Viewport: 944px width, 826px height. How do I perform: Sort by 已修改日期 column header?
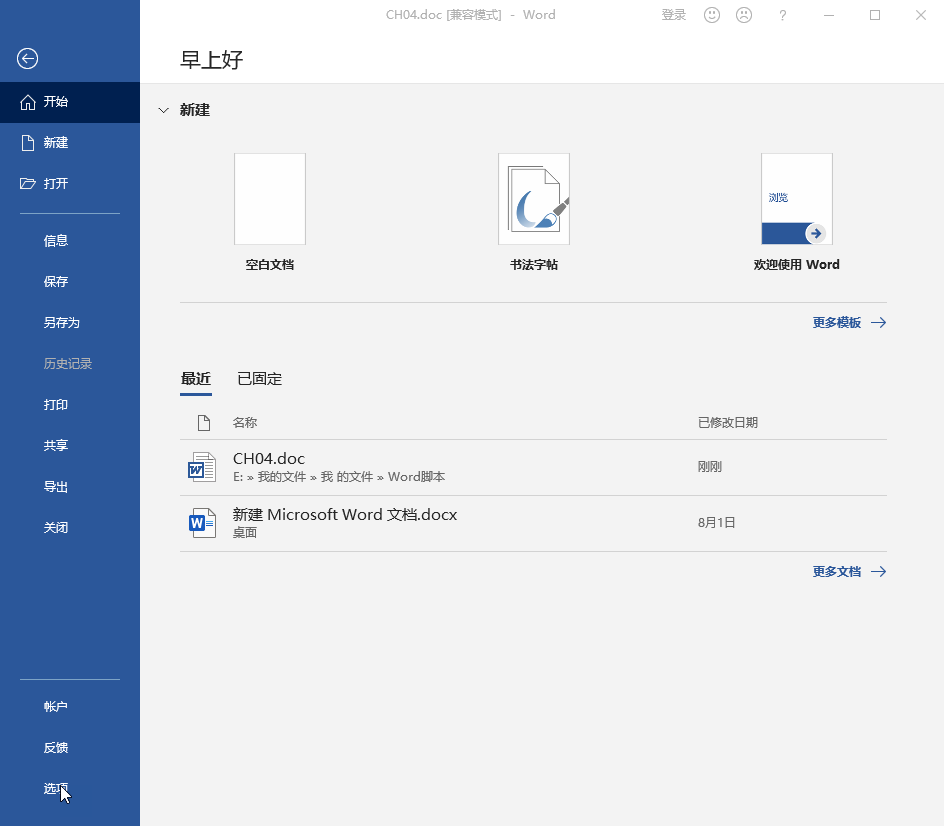(727, 423)
